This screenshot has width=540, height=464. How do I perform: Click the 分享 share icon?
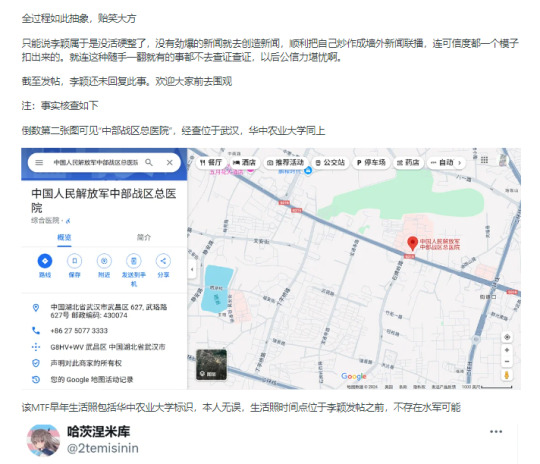click(x=163, y=261)
